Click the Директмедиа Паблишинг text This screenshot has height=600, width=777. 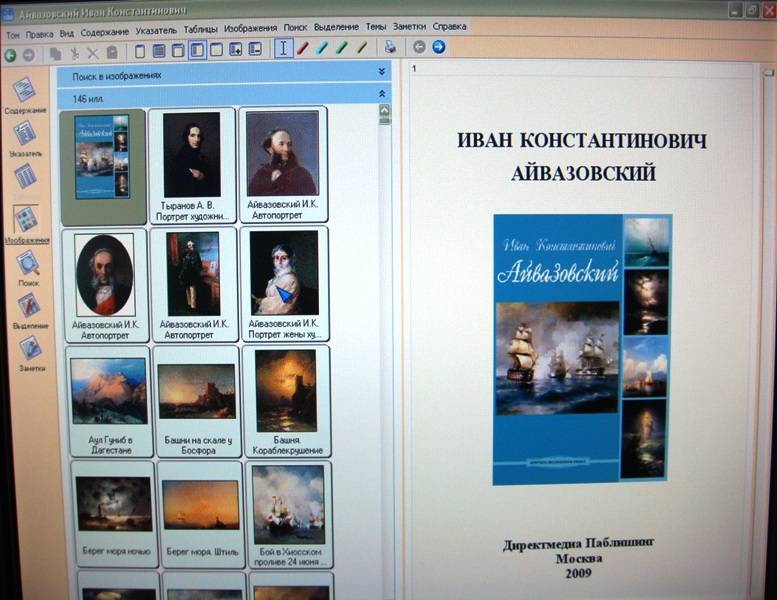point(578,543)
